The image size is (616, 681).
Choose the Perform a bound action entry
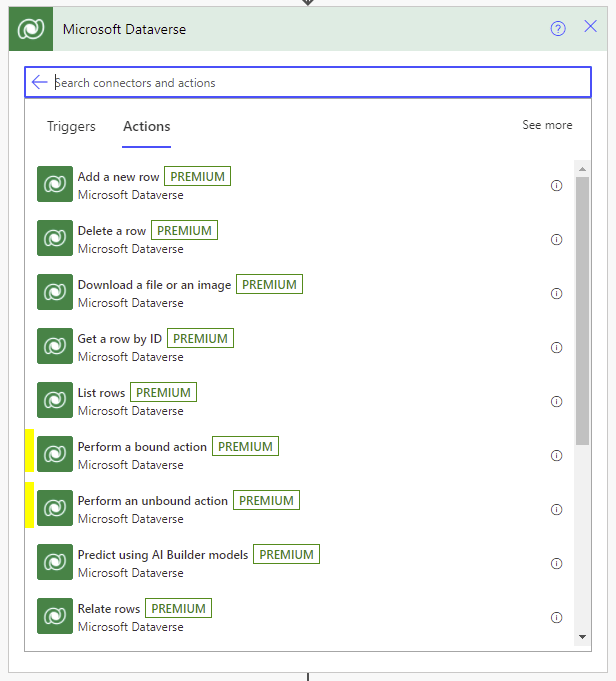[300, 454]
